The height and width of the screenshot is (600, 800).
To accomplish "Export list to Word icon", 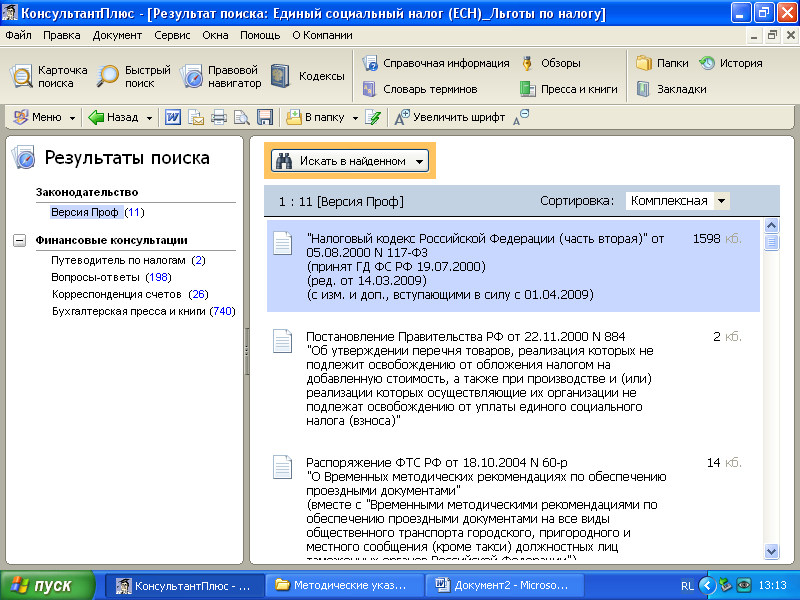I will tap(172, 117).
